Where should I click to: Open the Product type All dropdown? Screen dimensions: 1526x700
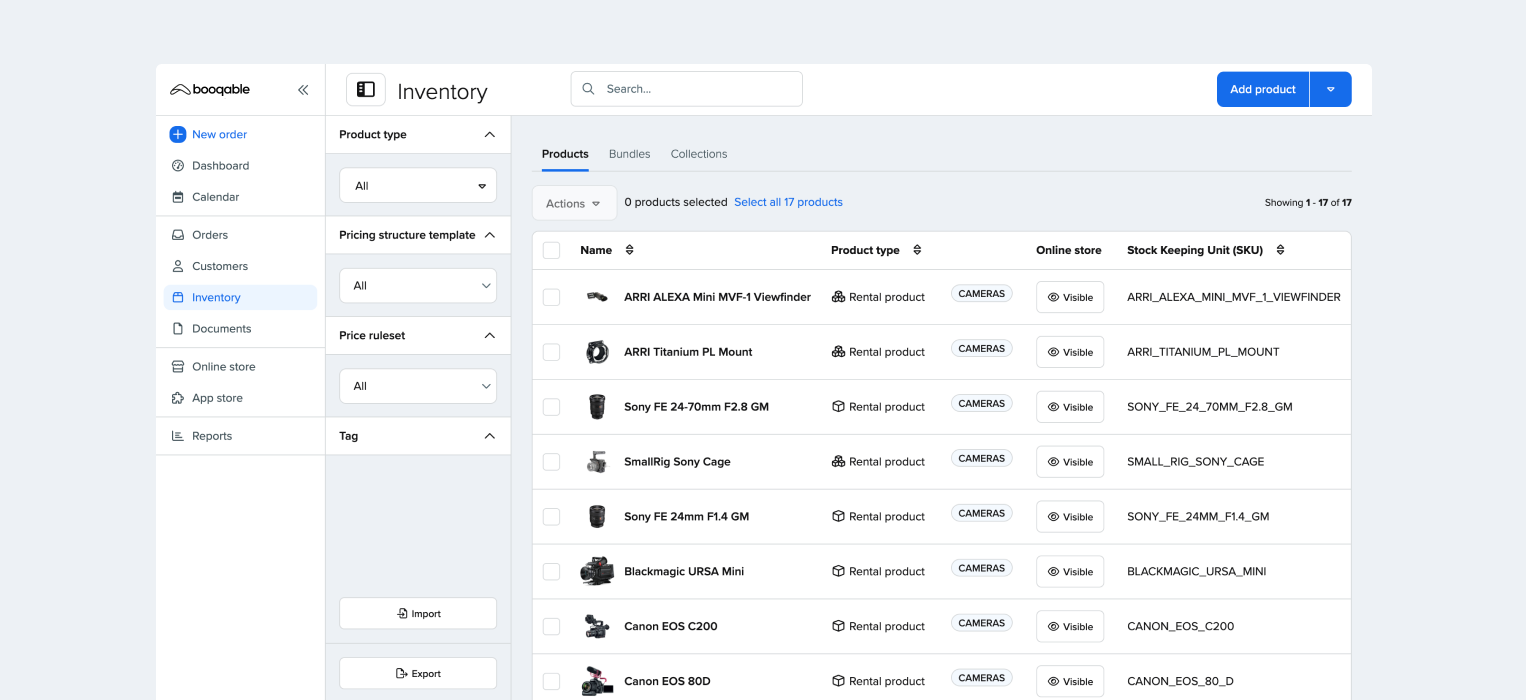click(418, 186)
